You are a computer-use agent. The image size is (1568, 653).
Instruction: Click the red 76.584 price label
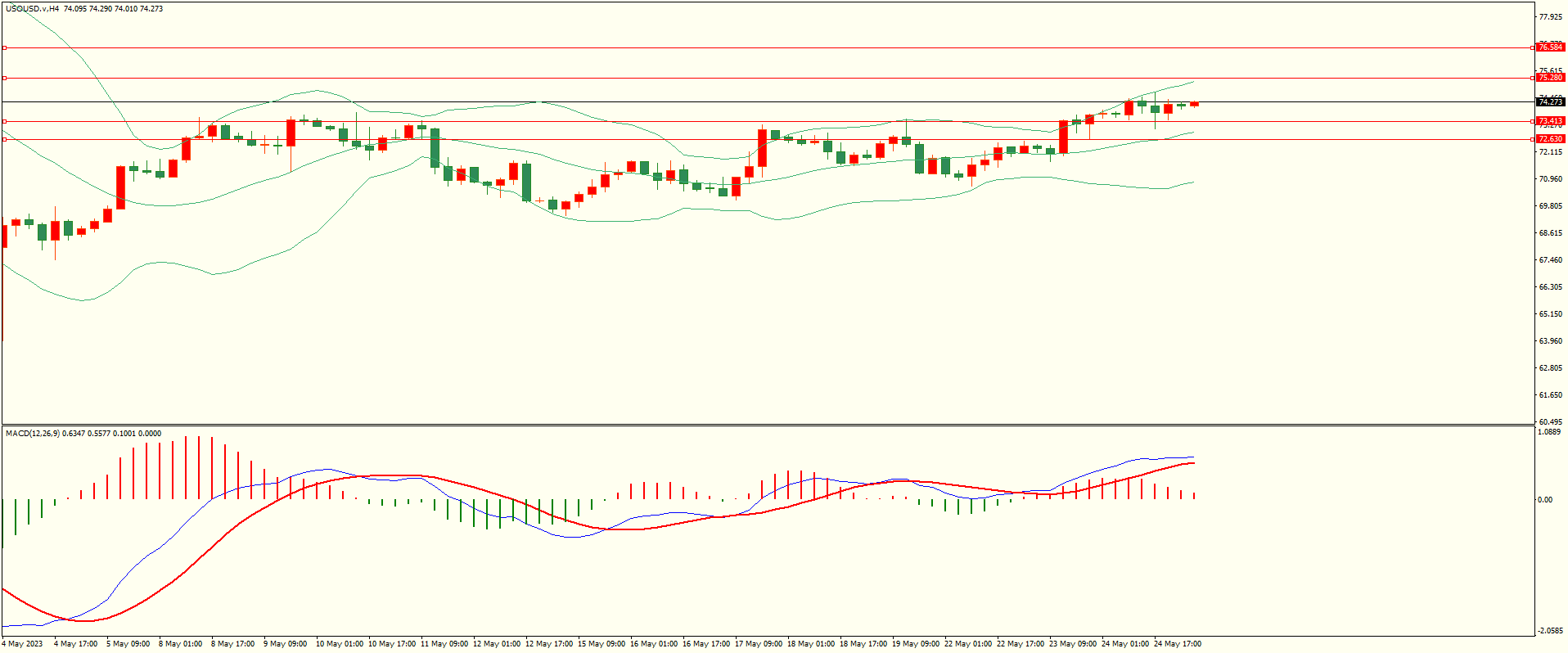1550,47
